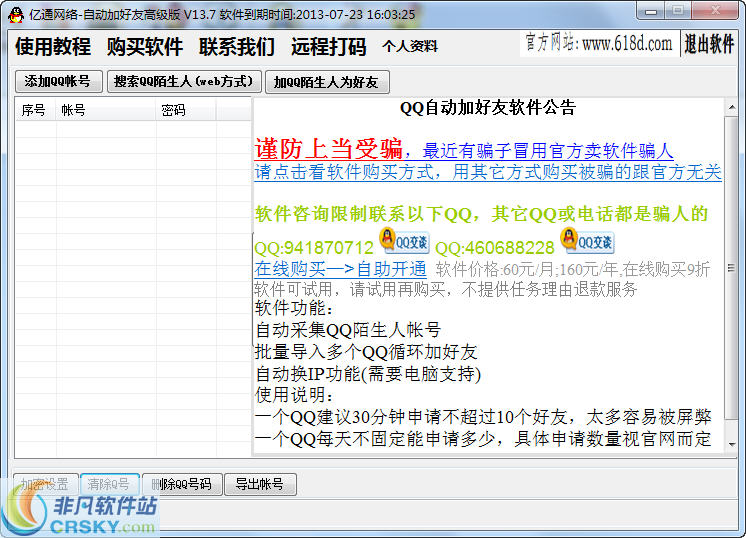Click the 谨防上当受骗 warning link
Image resolution: width=746 pixels, height=538 pixels.
point(329,148)
